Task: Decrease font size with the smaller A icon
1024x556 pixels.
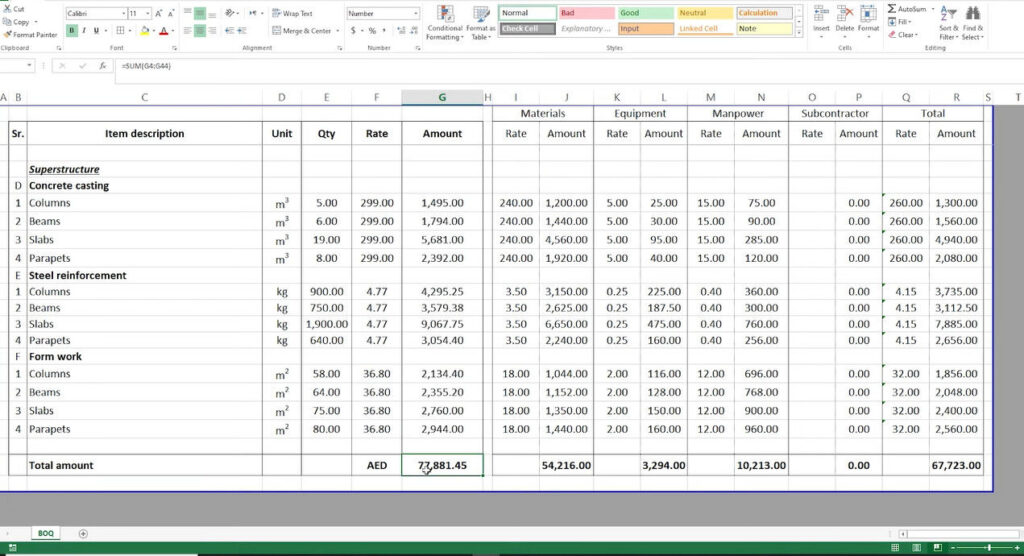Action: click(171, 13)
